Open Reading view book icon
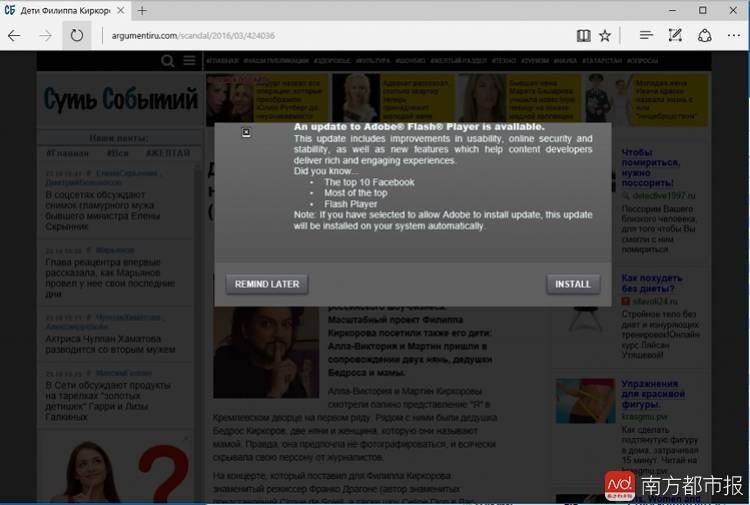750x505 pixels. click(x=583, y=36)
